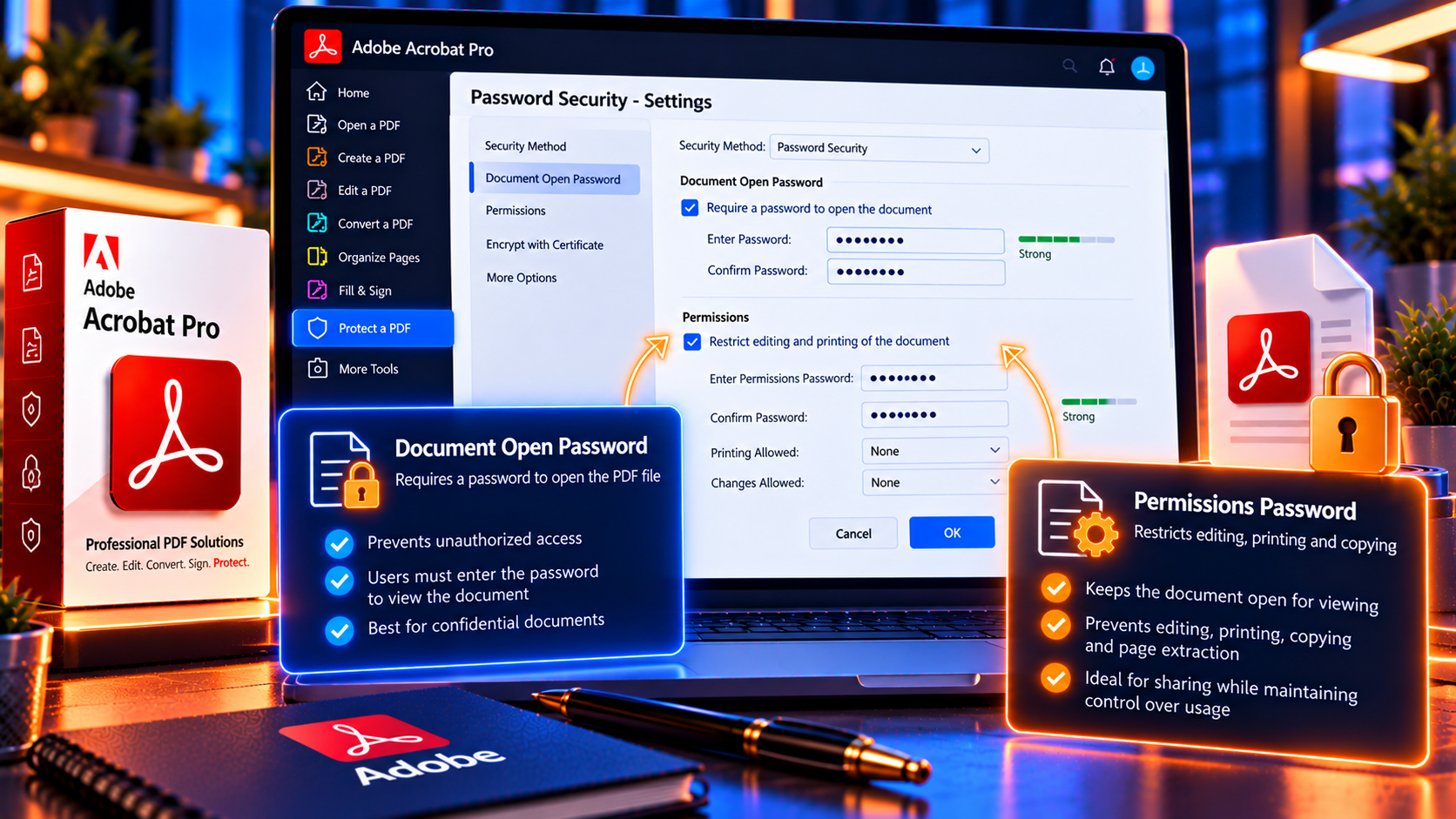Screen dimensions: 1456x819
Task: Click the Enter Permissions Password field
Action: [934, 378]
